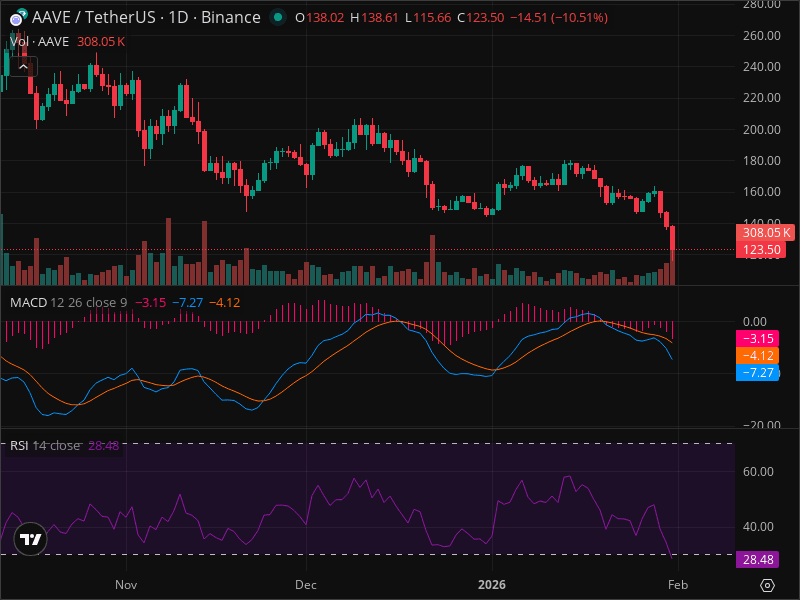Click the 200.00 price axis value
The image size is (800, 600).
pyautogui.click(x=761, y=130)
